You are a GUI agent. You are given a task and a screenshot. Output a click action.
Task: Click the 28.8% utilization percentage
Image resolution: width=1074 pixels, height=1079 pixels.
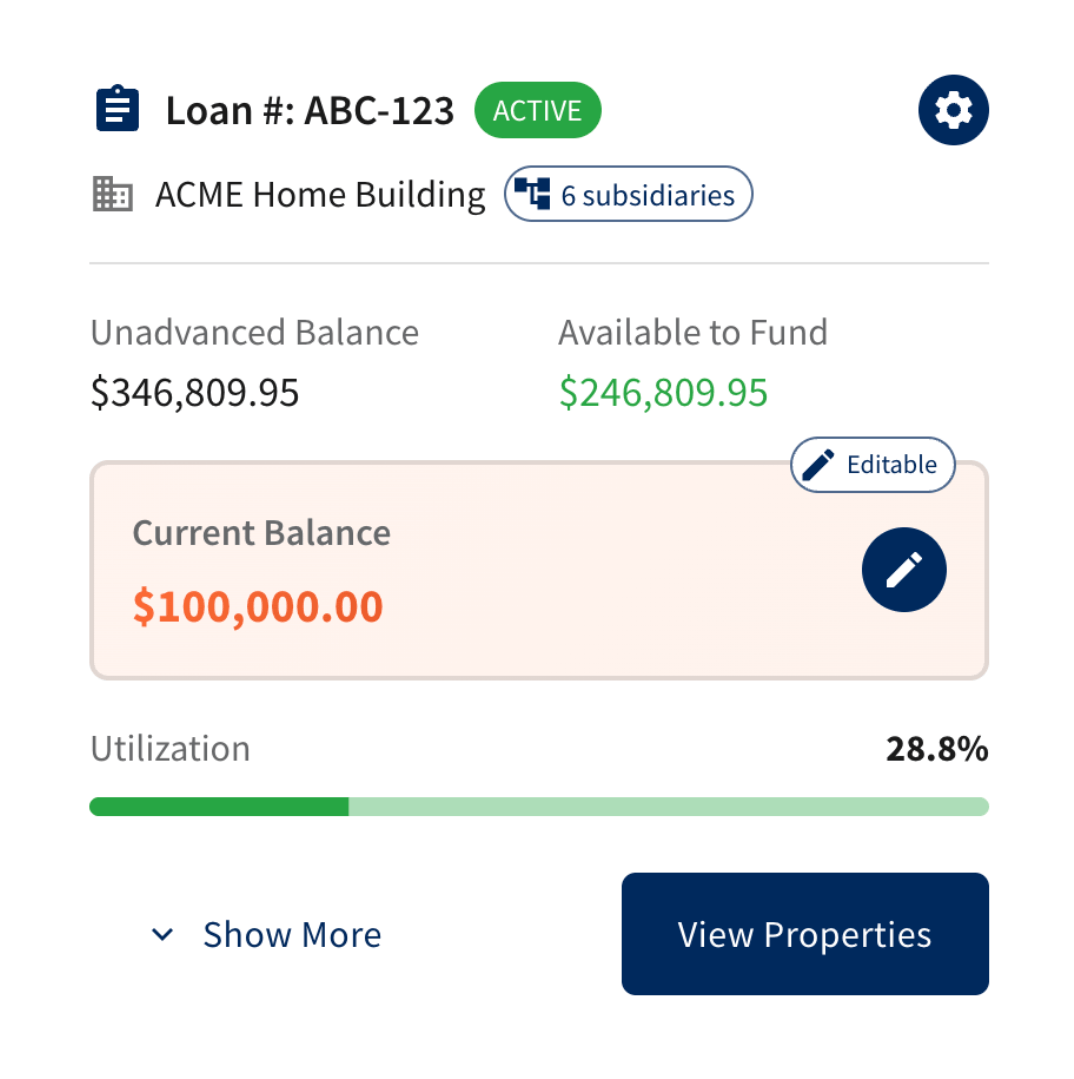(936, 749)
